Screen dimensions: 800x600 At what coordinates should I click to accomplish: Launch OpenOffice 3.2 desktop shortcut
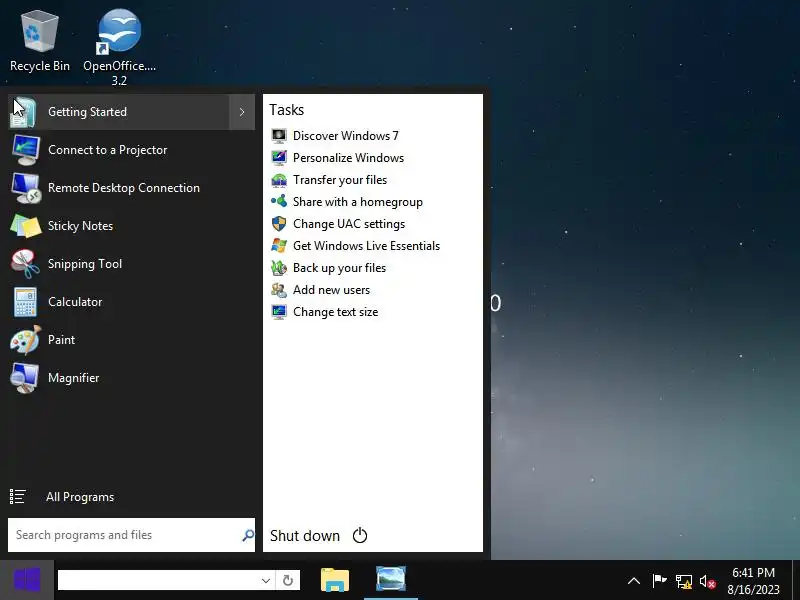click(119, 47)
